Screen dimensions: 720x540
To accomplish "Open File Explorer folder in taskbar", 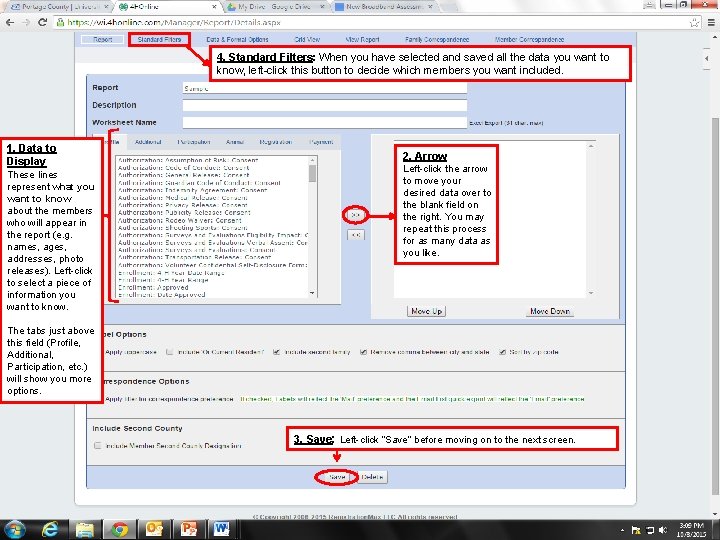I will click(84, 530).
